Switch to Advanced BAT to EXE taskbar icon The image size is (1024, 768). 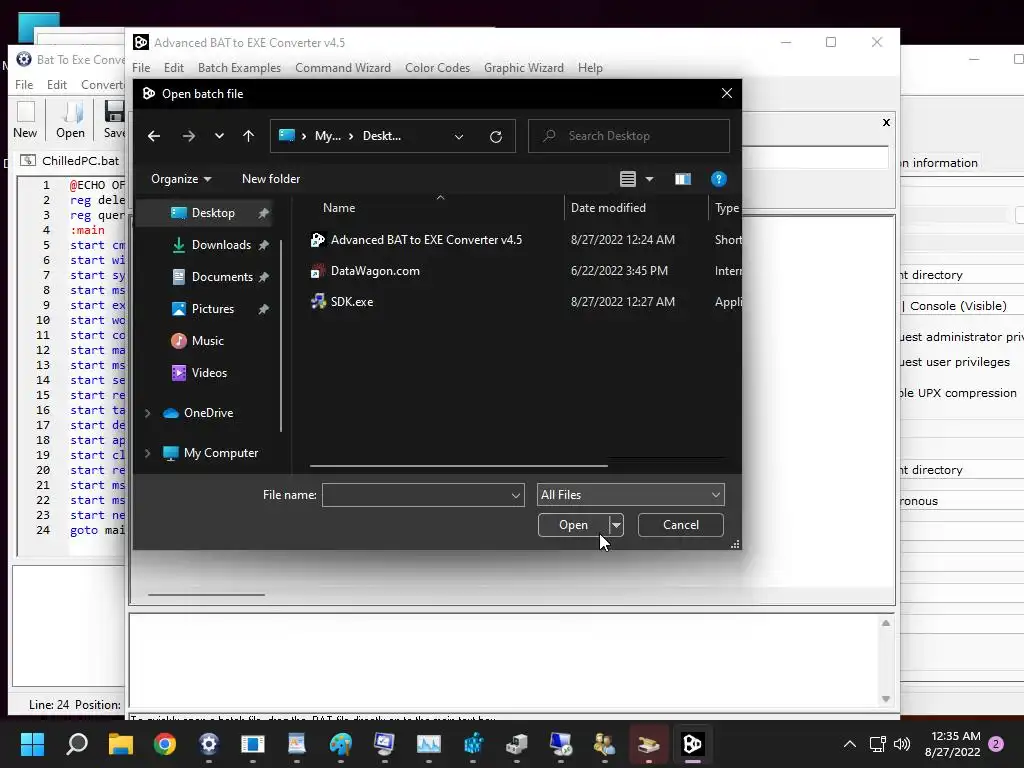coord(692,744)
